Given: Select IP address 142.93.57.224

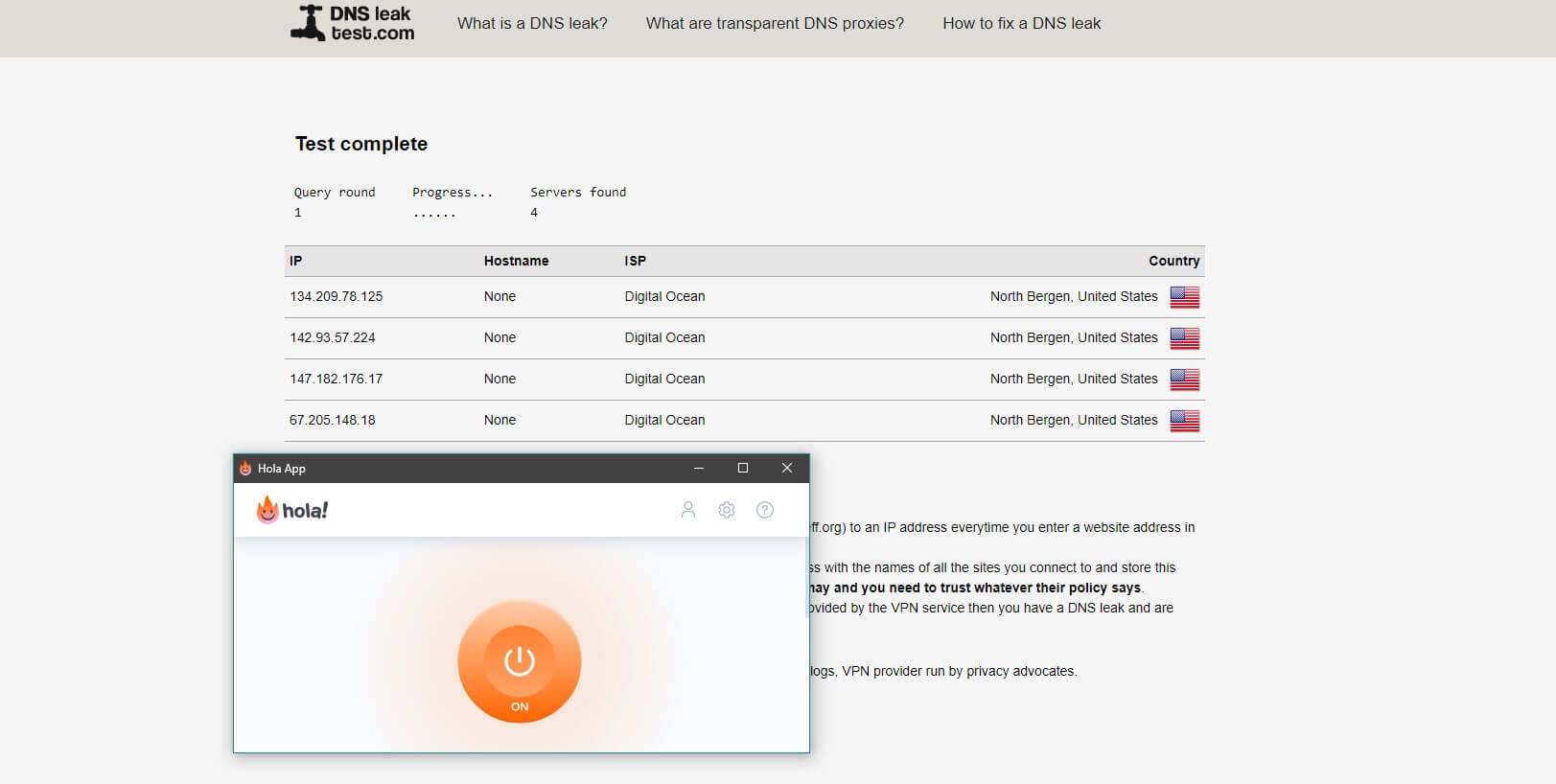Looking at the screenshot, I should pyautogui.click(x=333, y=337).
